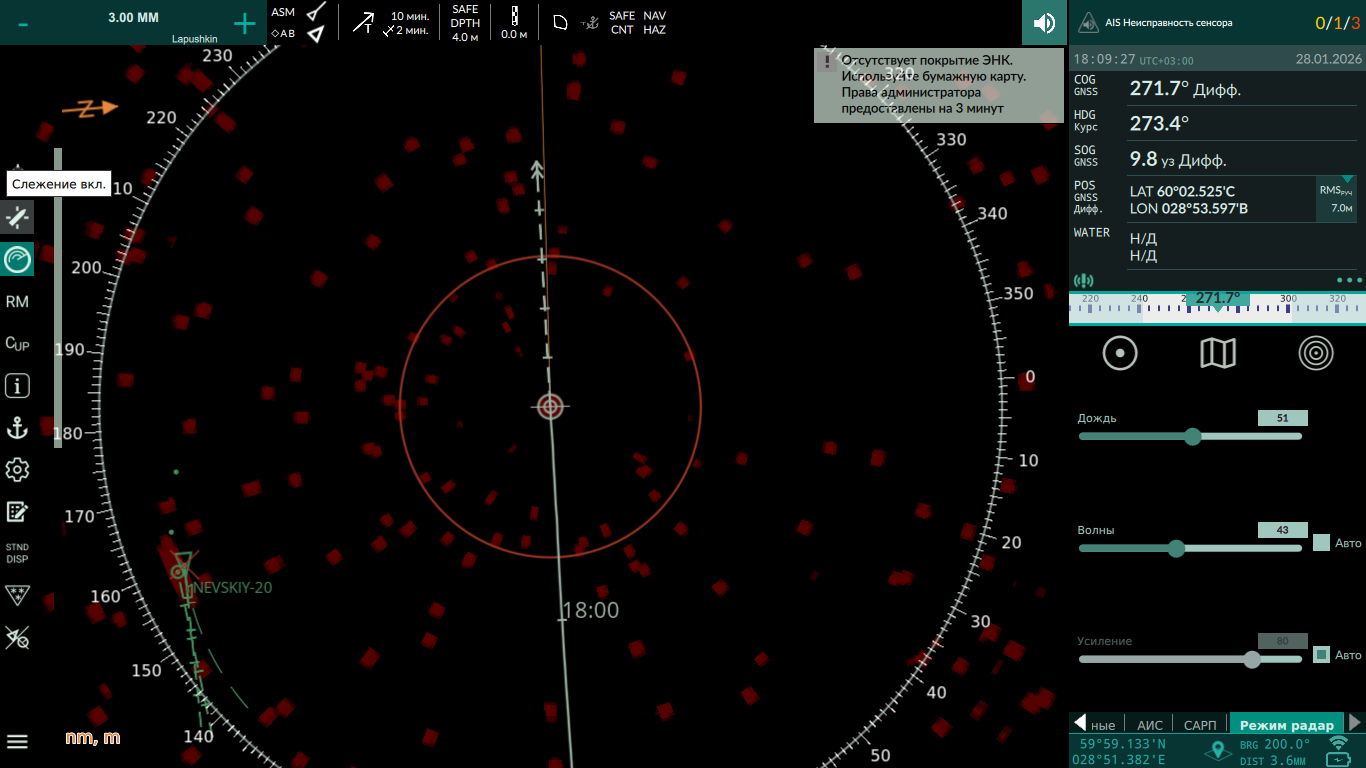Image resolution: width=1366 pixels, height=768 pixels.
Task: Switch to the САРП tab
Action: pyautogui.click(x=1200, y=725)
